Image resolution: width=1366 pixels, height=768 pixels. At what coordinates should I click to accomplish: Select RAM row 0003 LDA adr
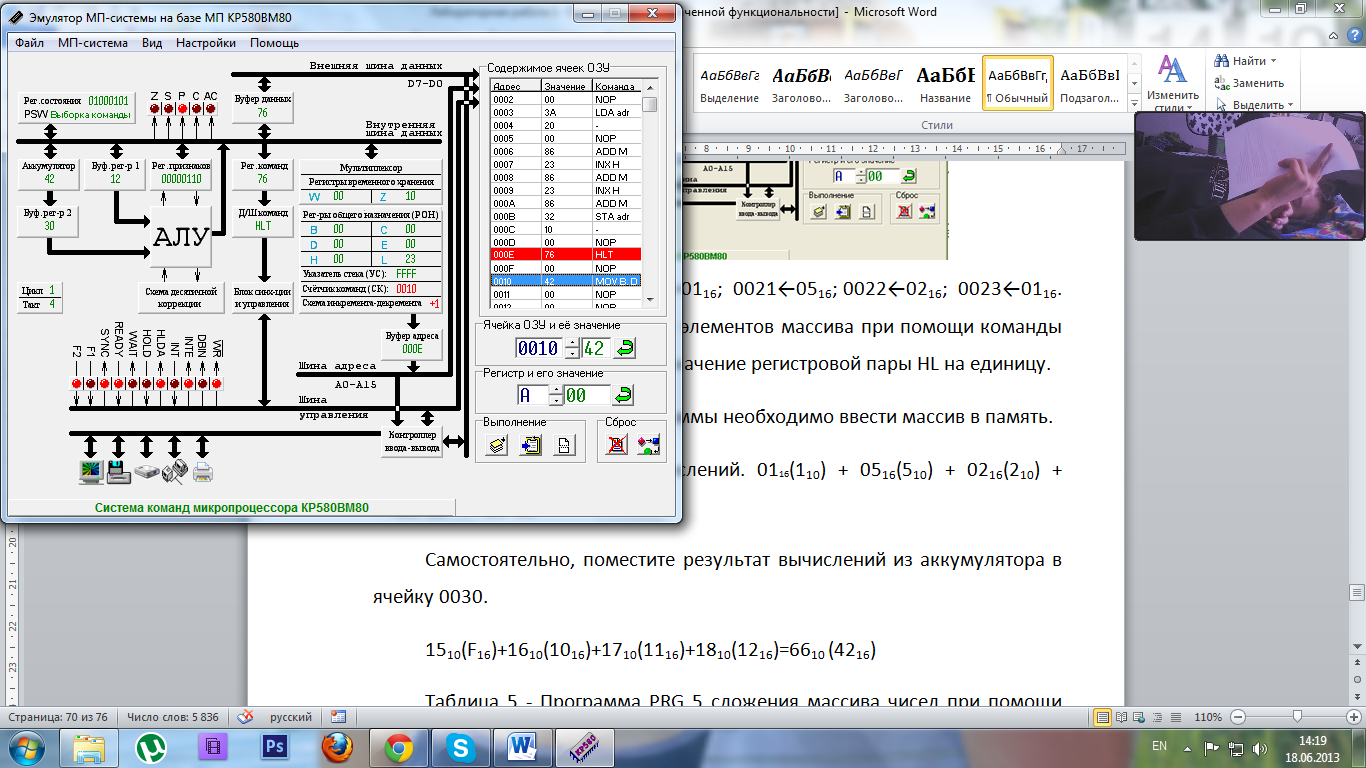pyautogui.click(x=565, y=113)
